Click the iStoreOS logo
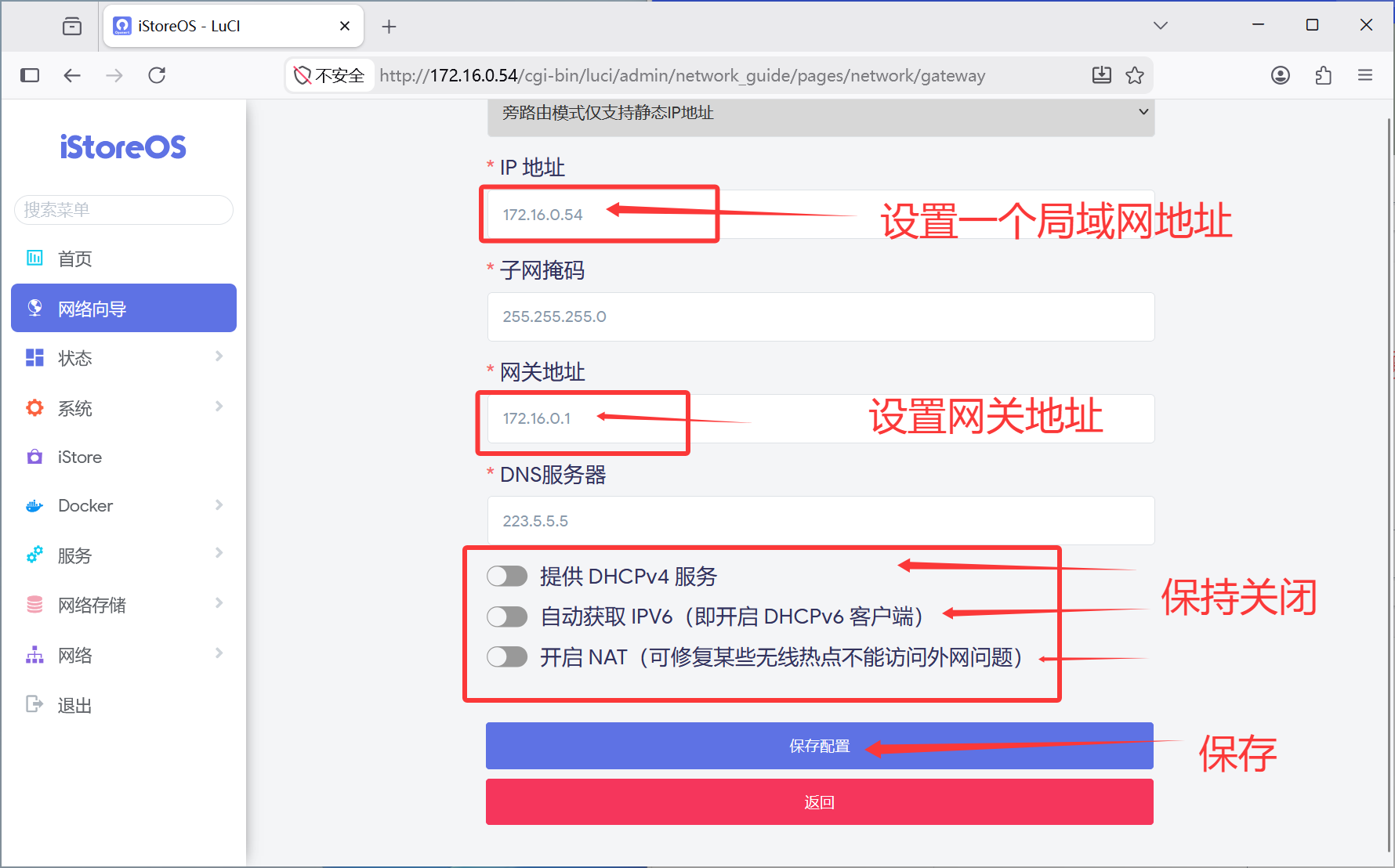 pyautogui.click(x=123, y=147)
